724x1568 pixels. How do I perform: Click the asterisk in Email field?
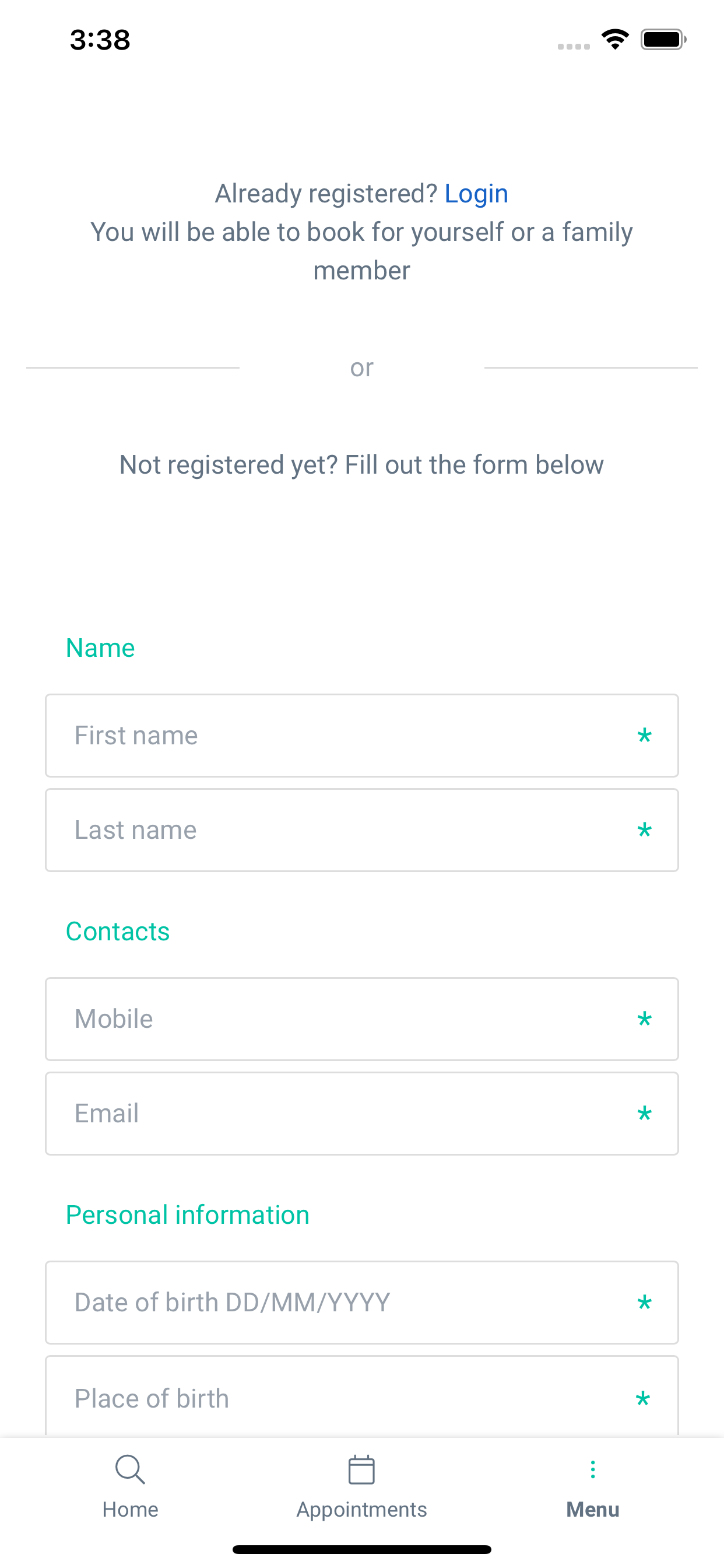[x=644, y=1115]
